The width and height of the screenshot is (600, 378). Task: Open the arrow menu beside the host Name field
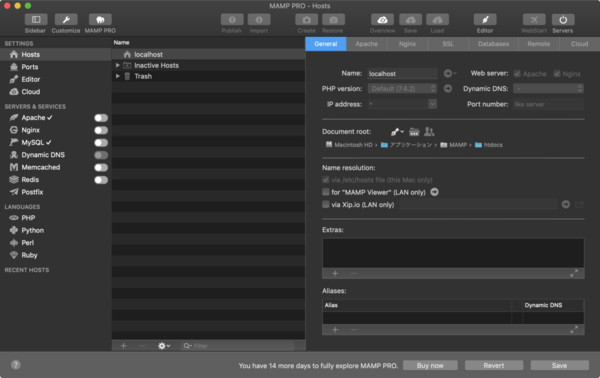[450, 73]
